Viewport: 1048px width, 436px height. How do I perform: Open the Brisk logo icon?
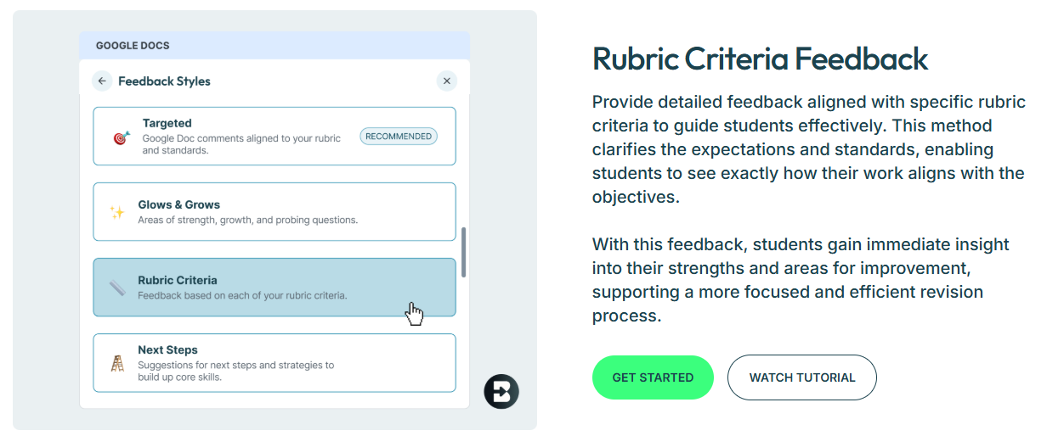pos(501,391)
